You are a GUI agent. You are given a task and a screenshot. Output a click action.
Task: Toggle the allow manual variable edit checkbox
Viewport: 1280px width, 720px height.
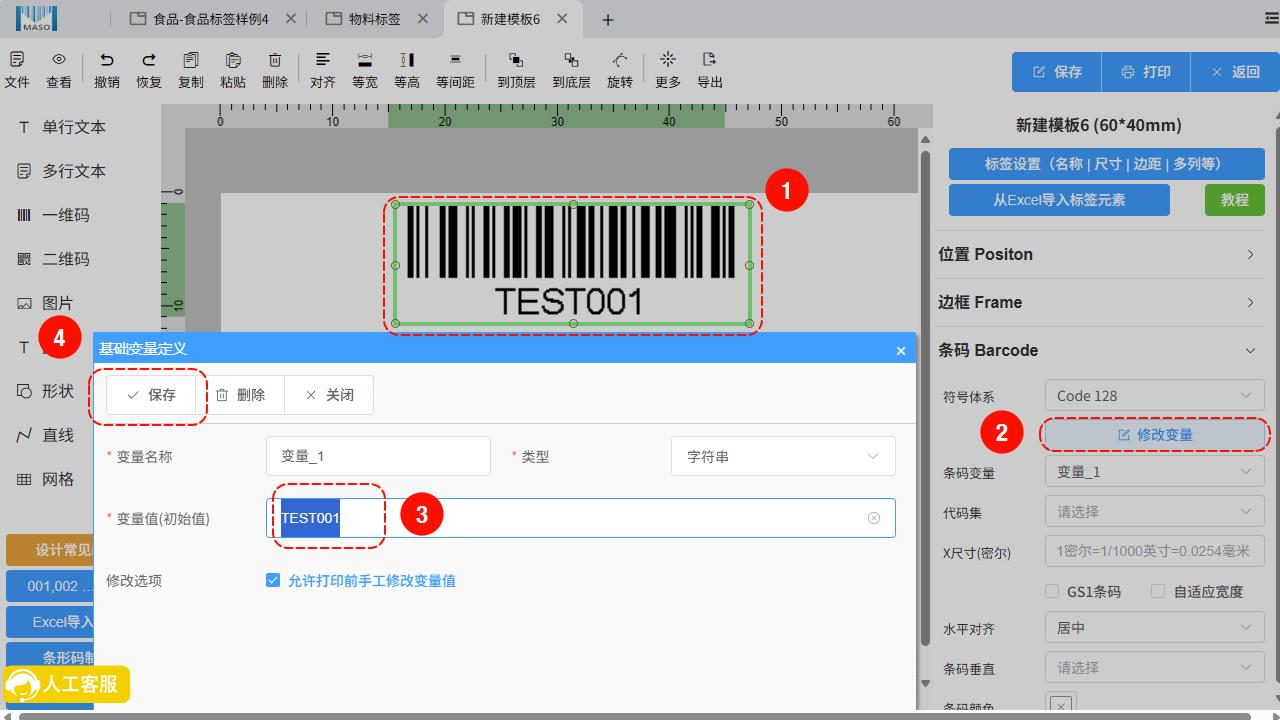(x=273, y=580)
